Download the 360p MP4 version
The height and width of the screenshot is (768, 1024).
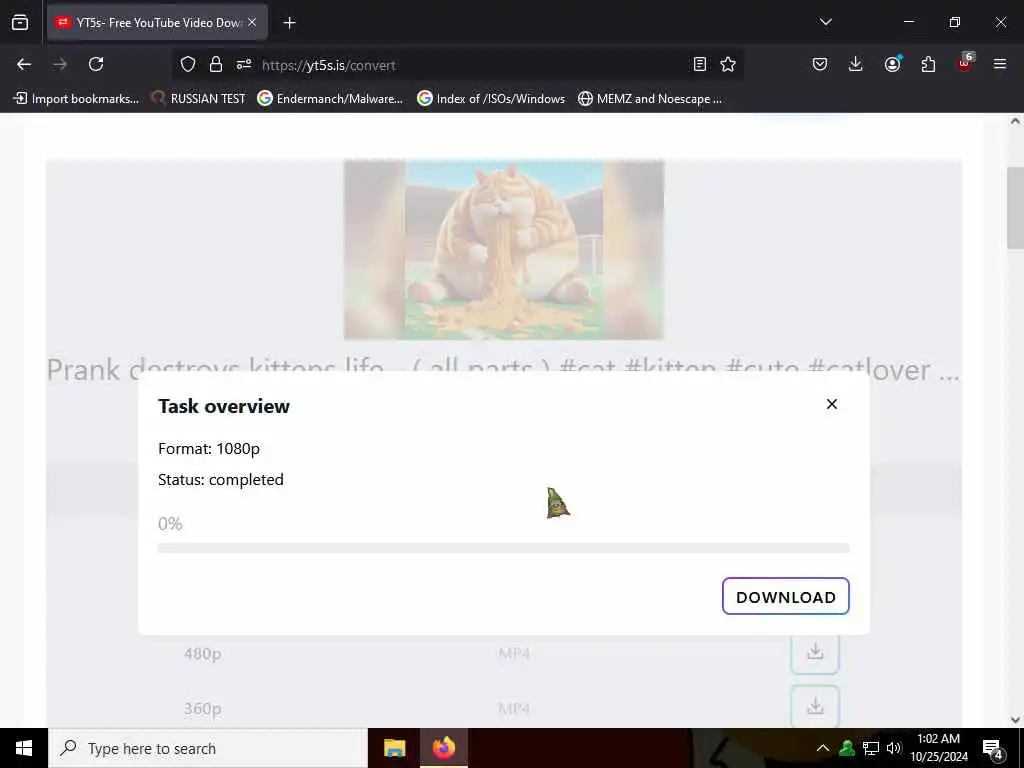[x=814, y=707]
